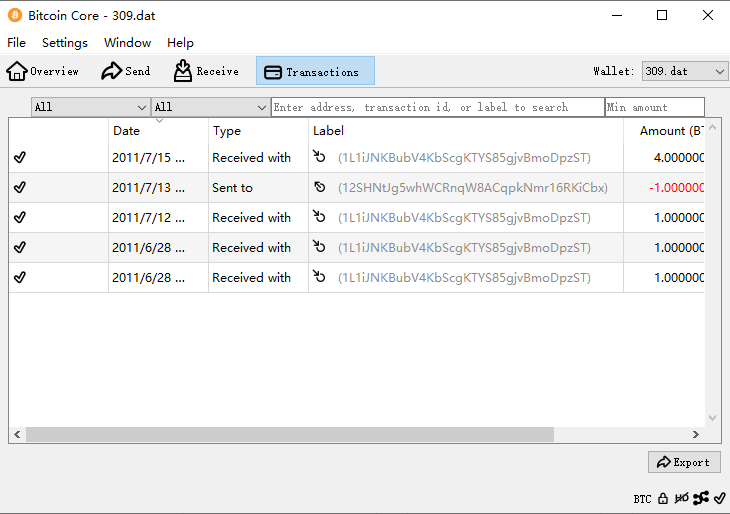The width and height of the screenshot is (730, 514).
Task: Click the network connections status icon
Action: (701, 498)
